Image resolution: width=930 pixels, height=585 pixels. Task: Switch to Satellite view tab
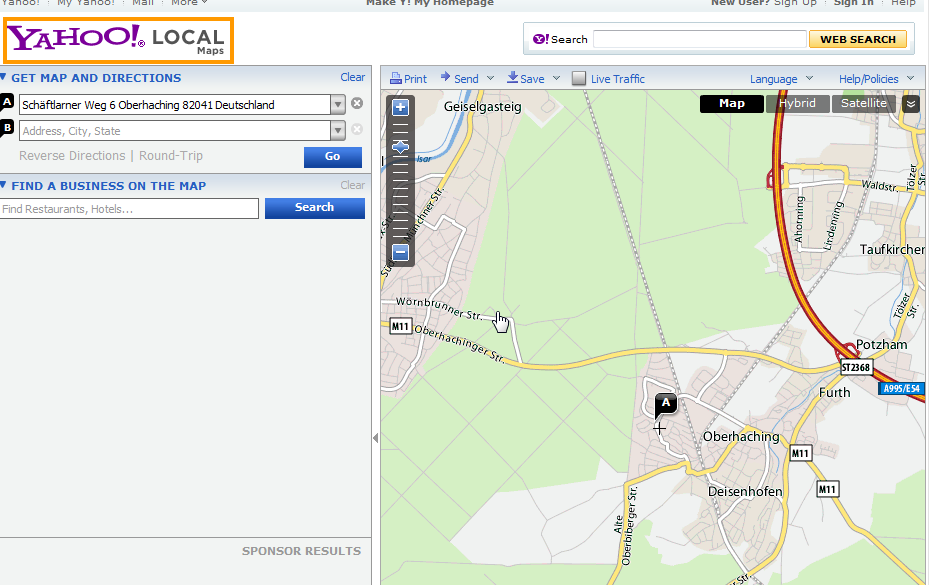[864, 104]
